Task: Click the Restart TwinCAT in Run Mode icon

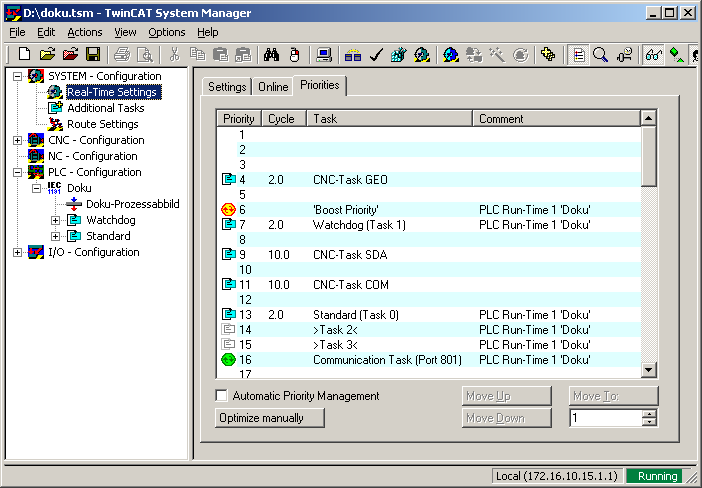Action: 421,55
